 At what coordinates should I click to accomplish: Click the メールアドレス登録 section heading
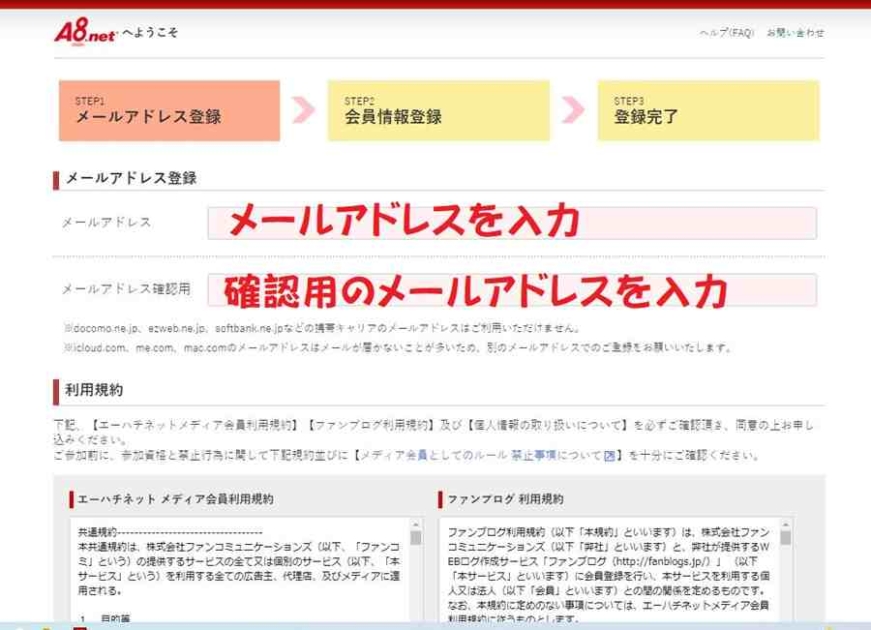(x=131, y=178)
